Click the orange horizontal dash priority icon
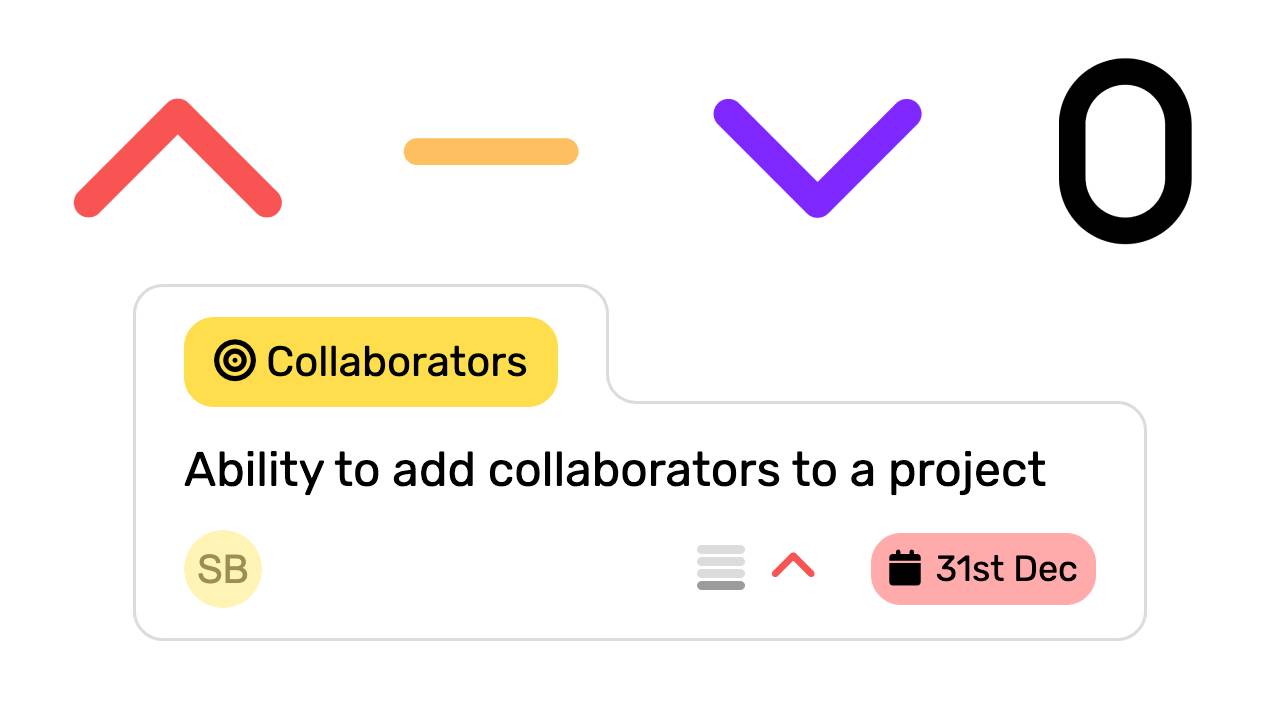The height and width of the screenshot is (720, 1280). tap(491, 151)
